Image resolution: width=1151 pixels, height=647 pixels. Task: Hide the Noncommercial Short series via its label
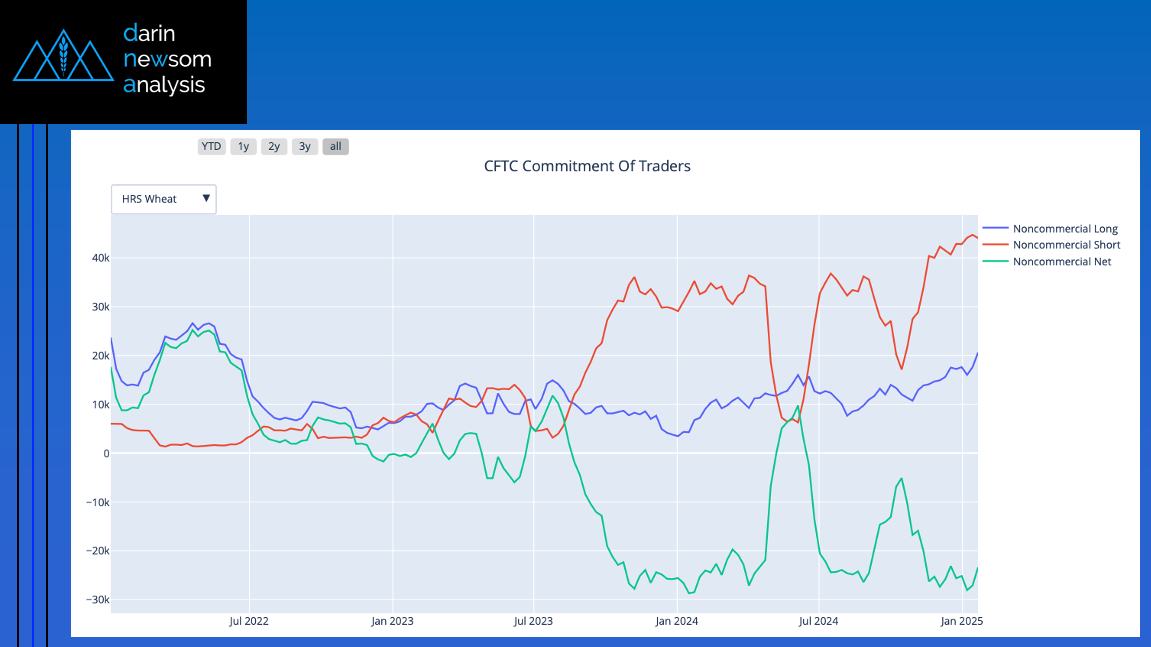coord(1066,245)
